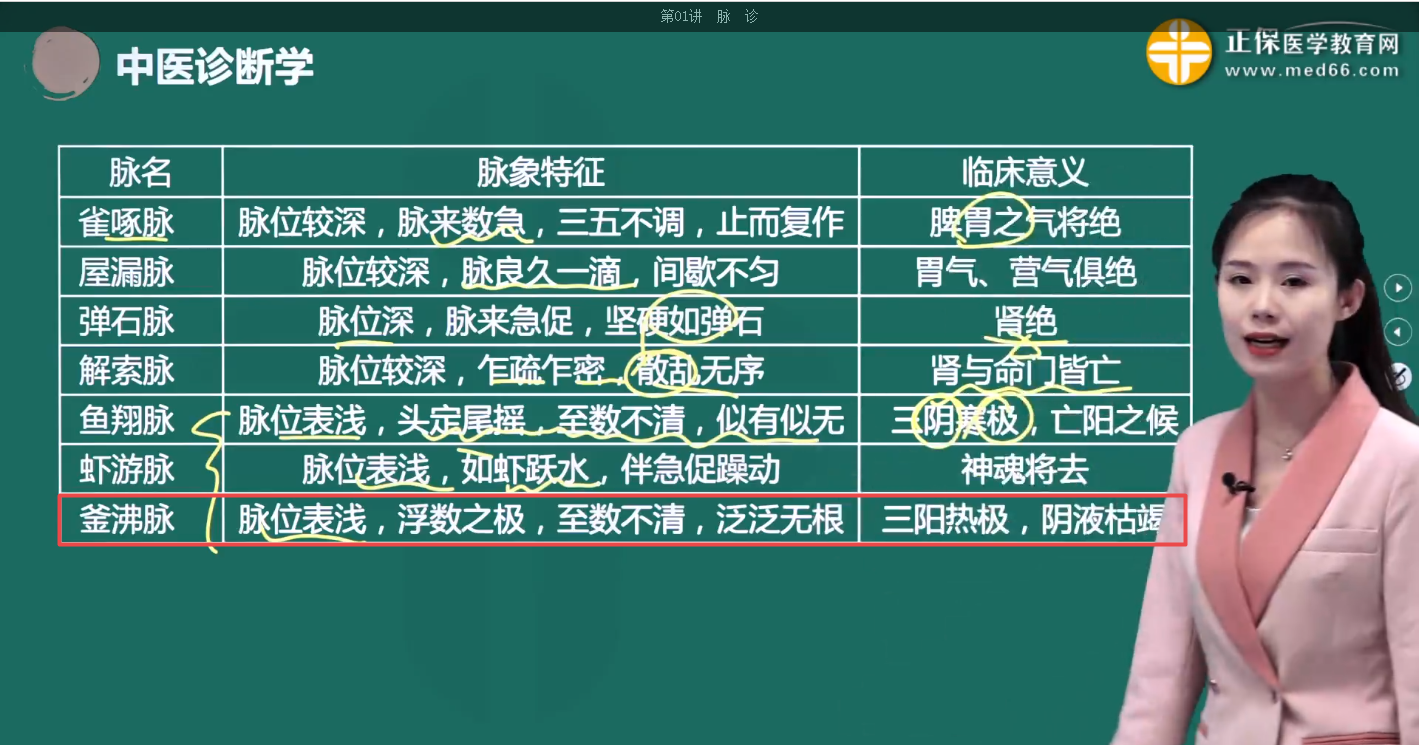Select the 脉象特征 column header

540,173
